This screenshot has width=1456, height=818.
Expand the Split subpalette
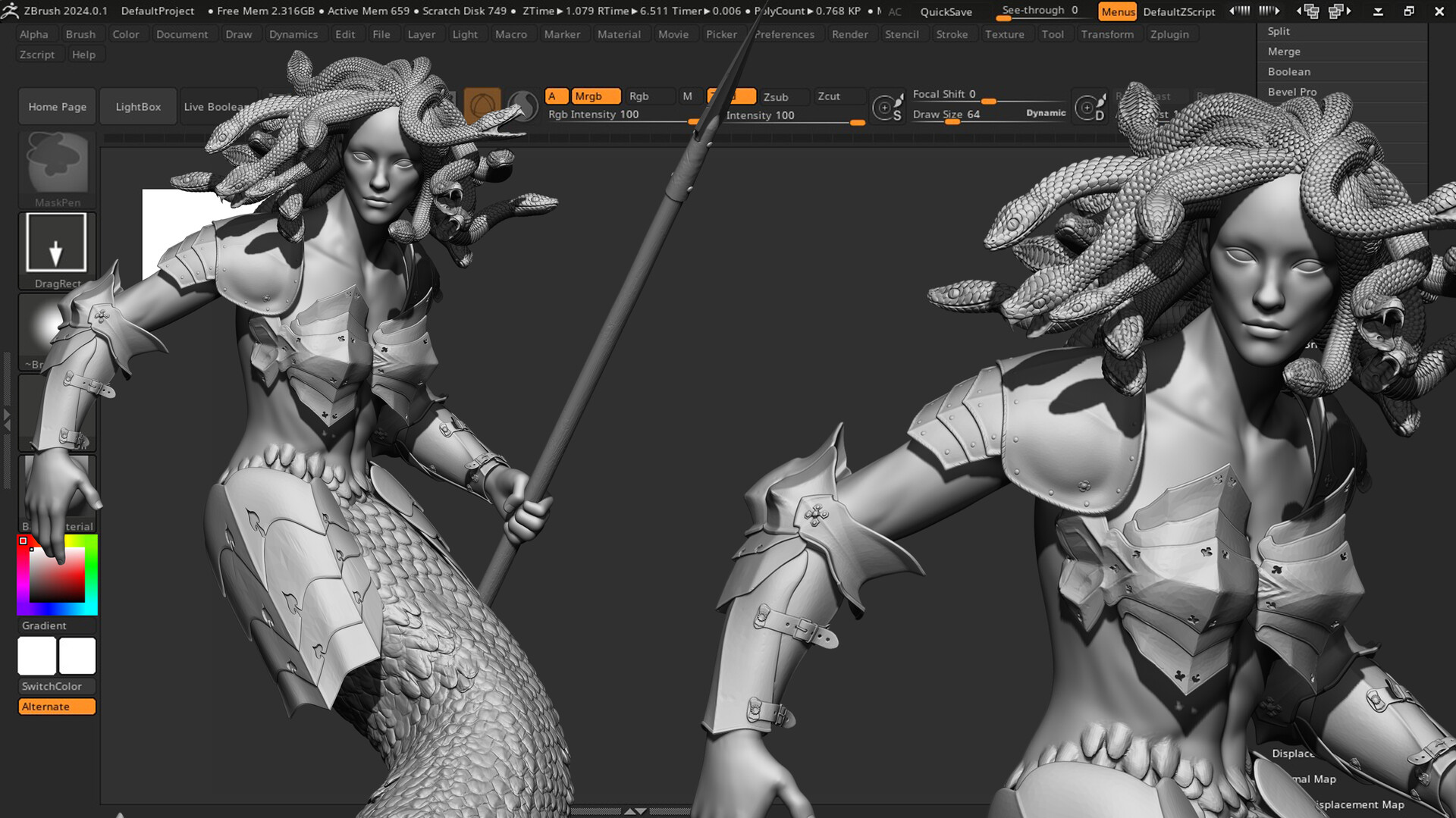1342,31
